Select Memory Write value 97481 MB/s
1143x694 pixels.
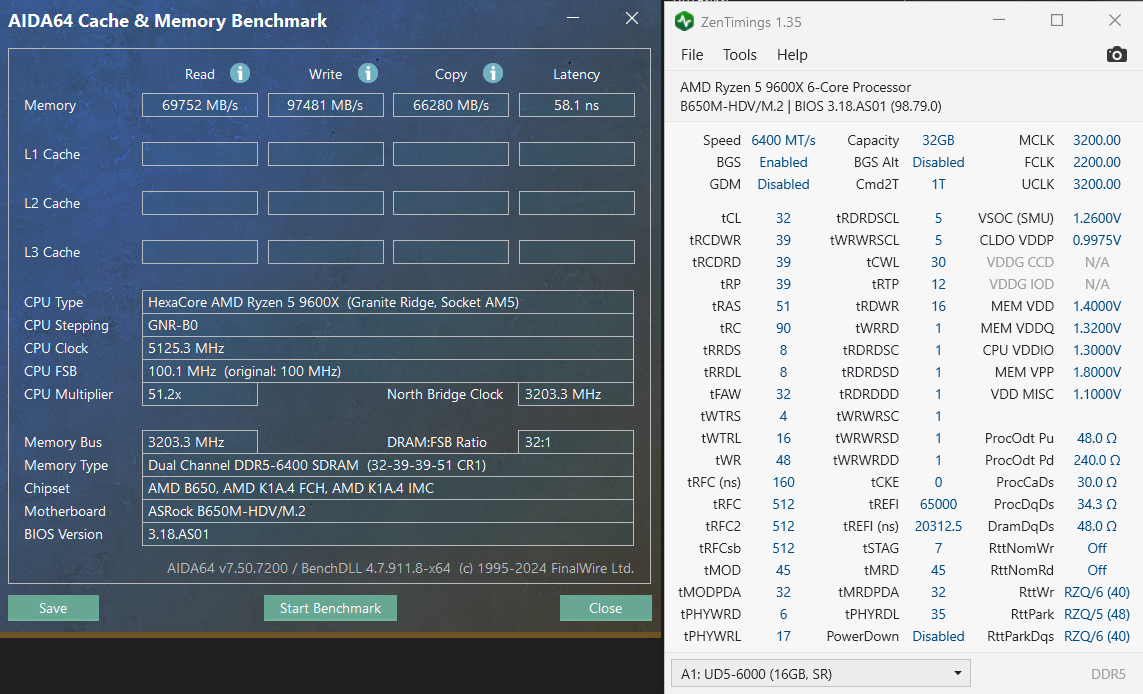click(325, 105)
